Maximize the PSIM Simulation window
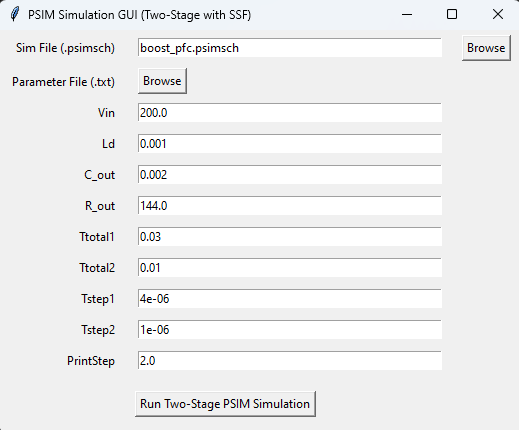The height and width of the screenshot is (430, 519). (x=452, y=15)
